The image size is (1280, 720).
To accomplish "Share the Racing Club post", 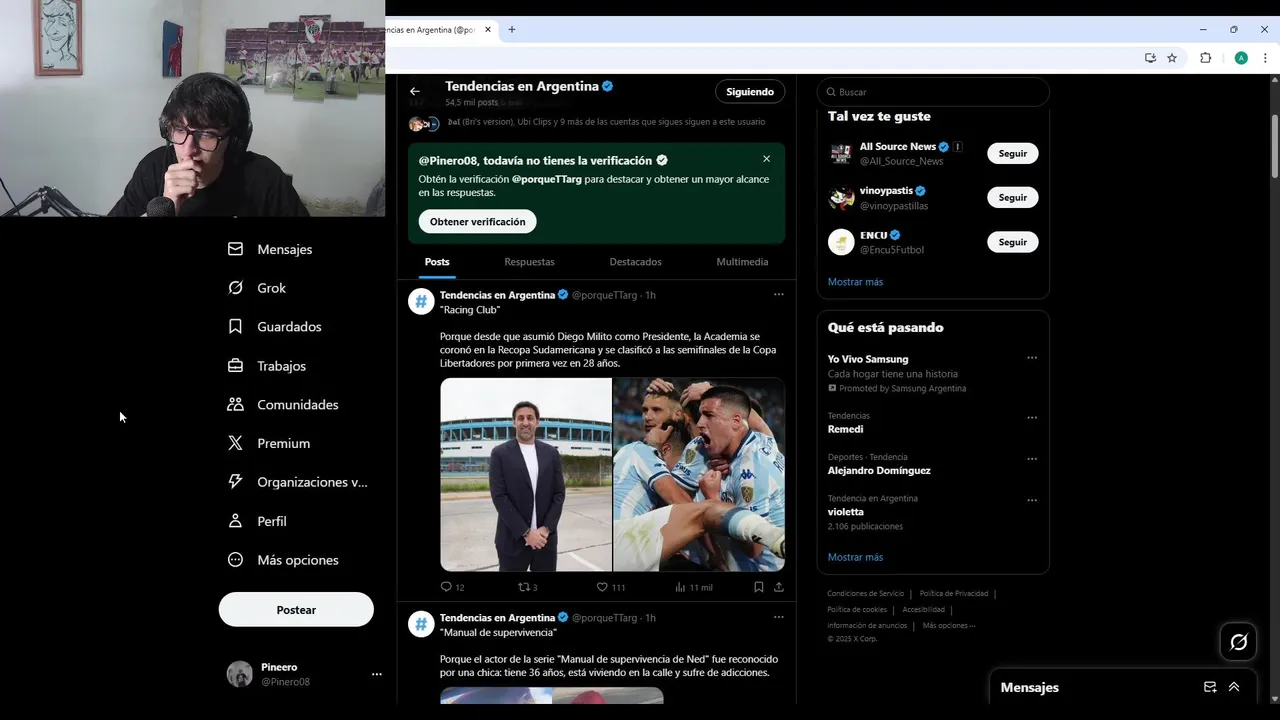I will point(779,587).
